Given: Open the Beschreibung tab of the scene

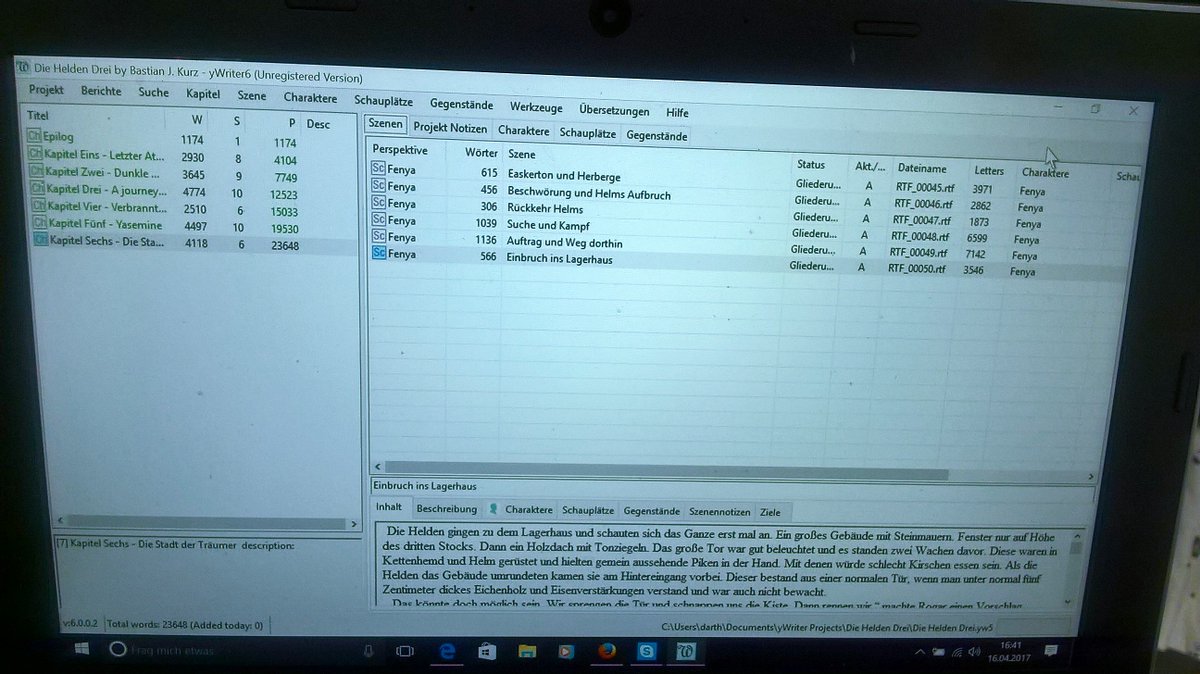Looking at the screenshot, I should click(446, 510).
